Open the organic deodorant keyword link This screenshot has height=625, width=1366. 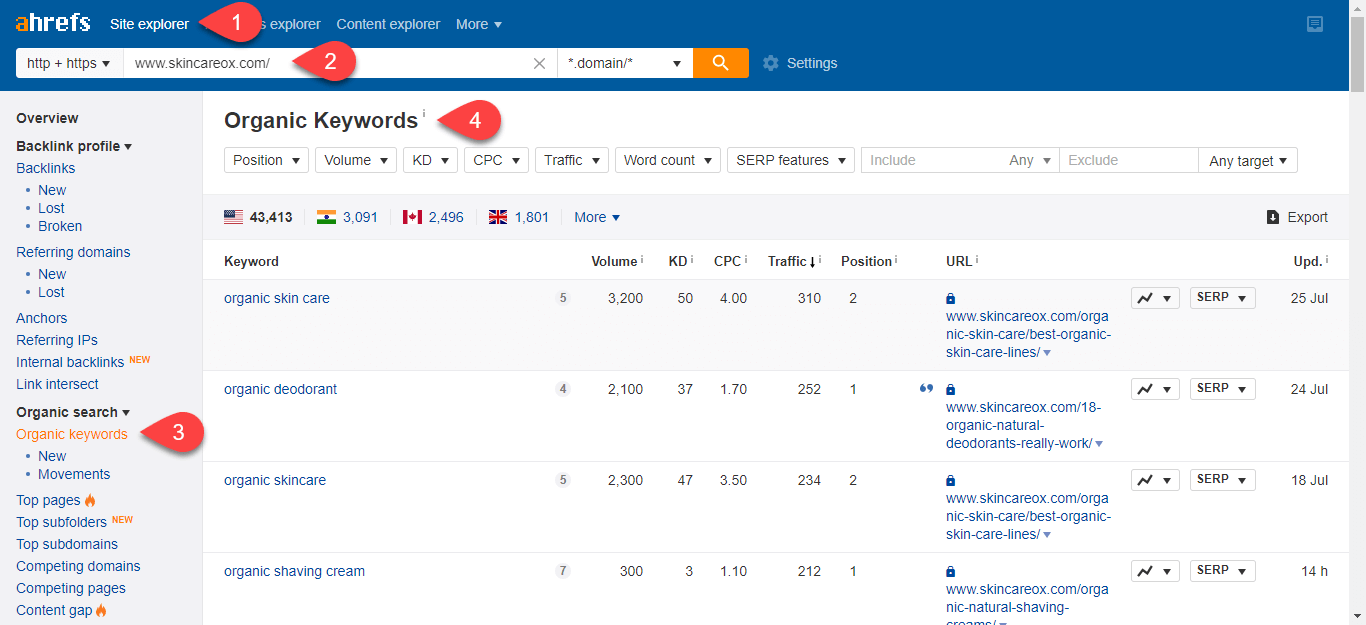click(x=281, y=389)
